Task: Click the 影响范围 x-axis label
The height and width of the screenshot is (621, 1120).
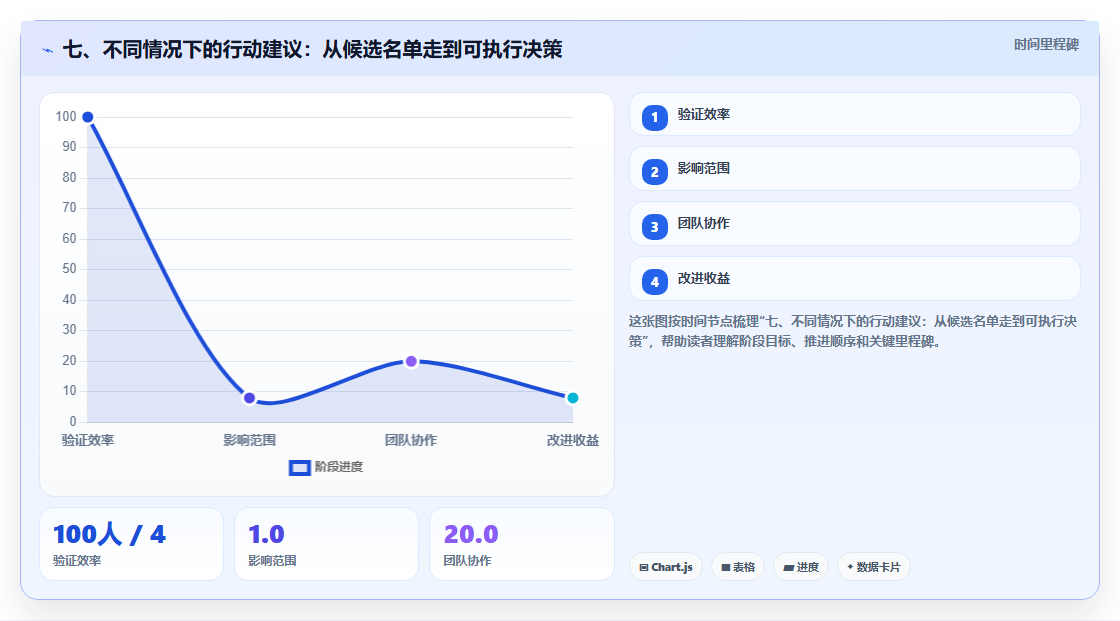Action: pos(249,440)
